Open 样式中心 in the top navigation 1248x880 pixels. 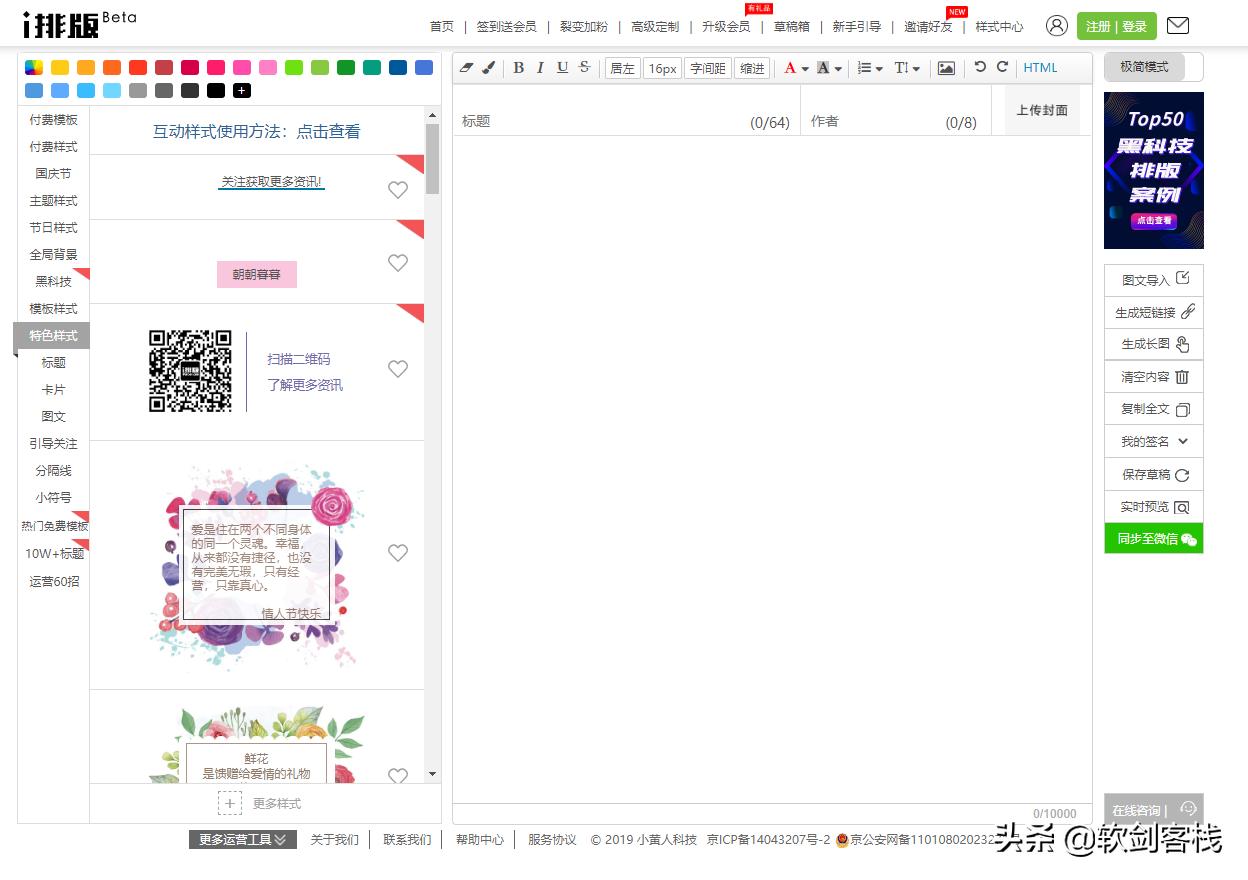tap(999, 27)
